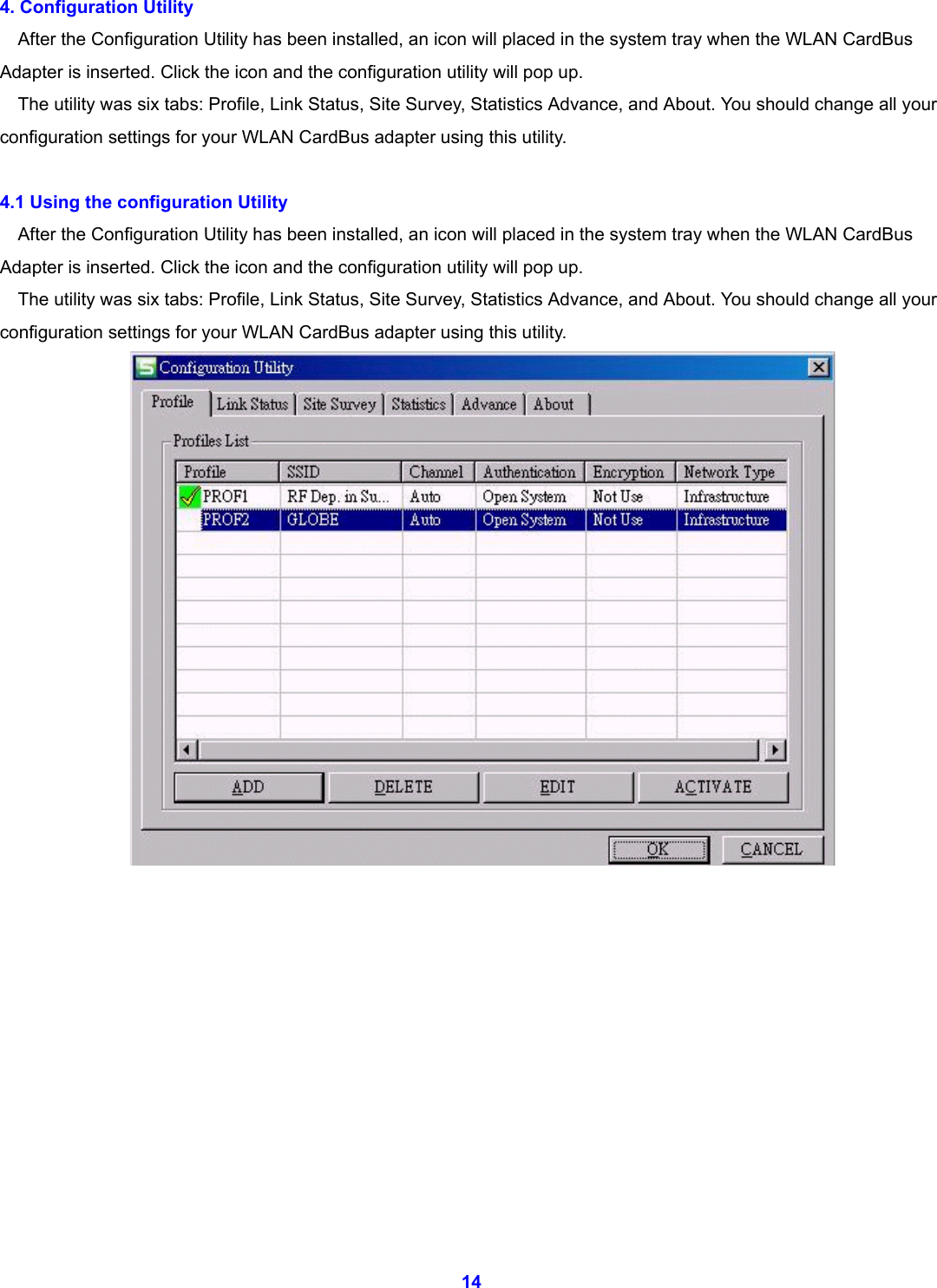Click the EDIT button
Viewport: 937px width, 1288px height.
(557, 787)
